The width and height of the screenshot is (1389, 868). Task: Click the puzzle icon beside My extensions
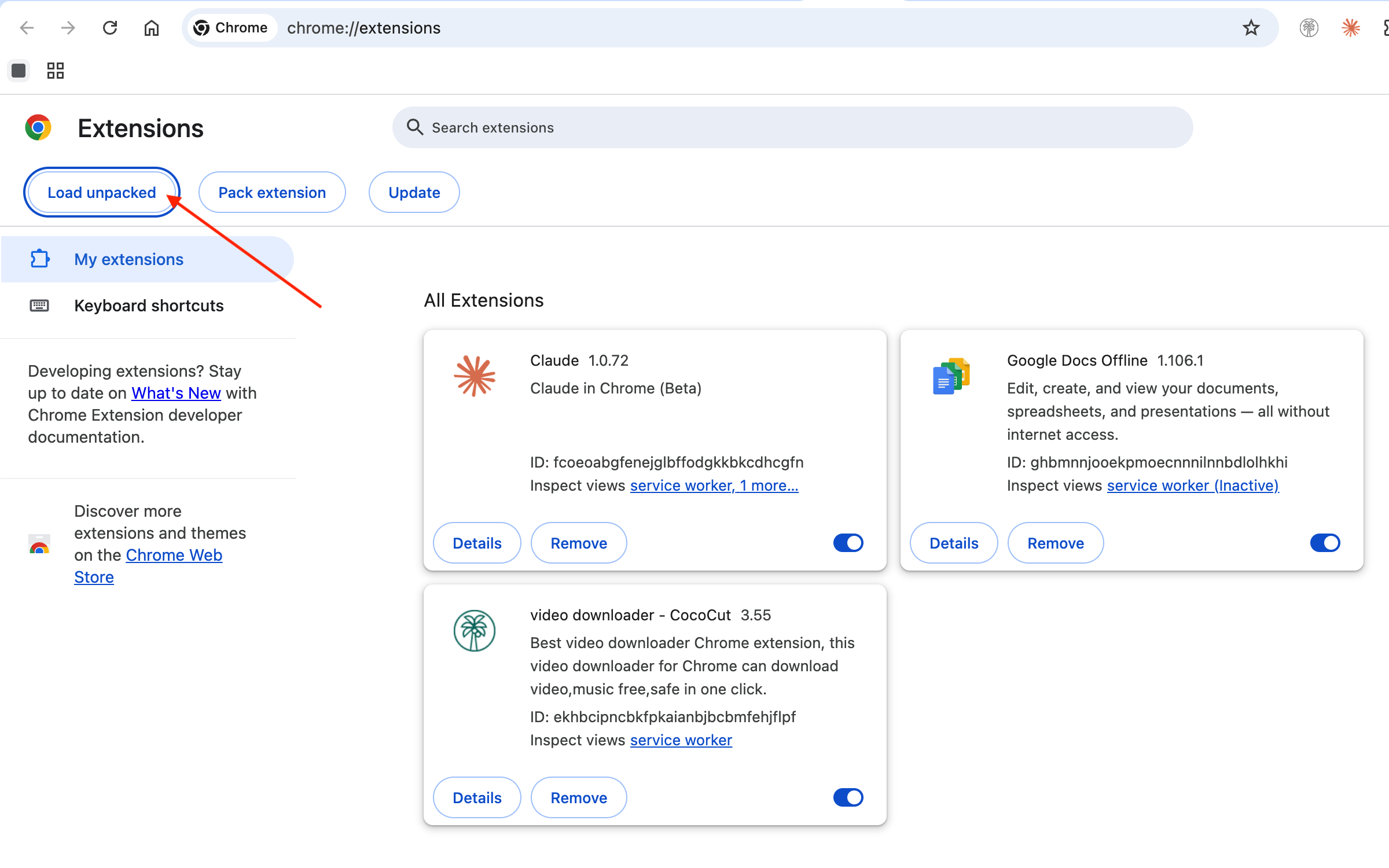point(39,259)
